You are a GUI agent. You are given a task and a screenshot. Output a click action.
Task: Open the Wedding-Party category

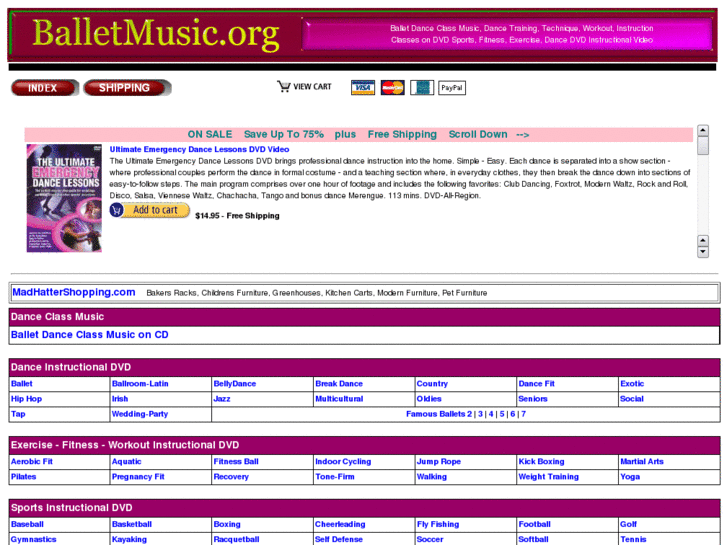(x=140, y=414)
